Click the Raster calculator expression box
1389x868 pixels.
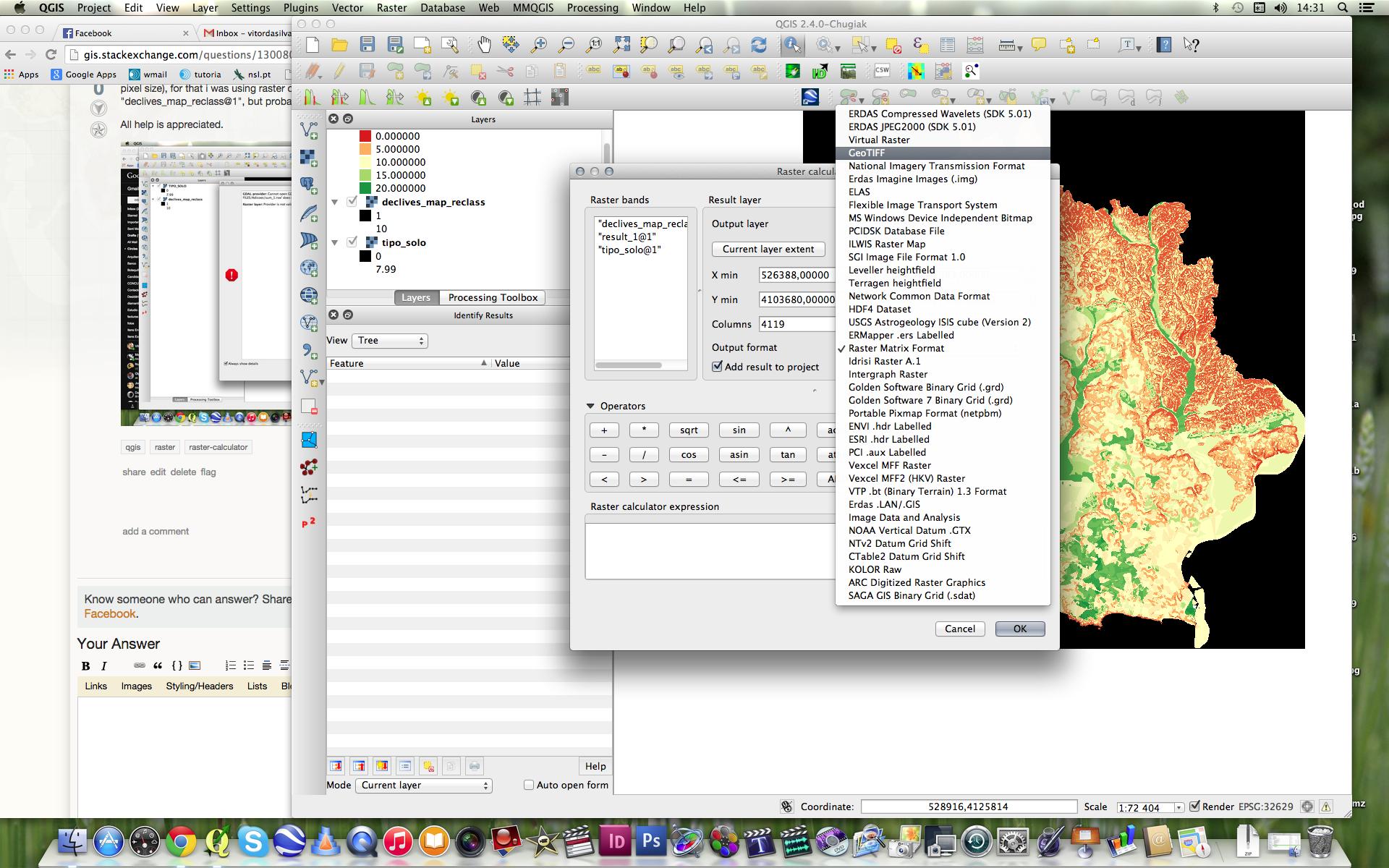click(x=710, y=550)
